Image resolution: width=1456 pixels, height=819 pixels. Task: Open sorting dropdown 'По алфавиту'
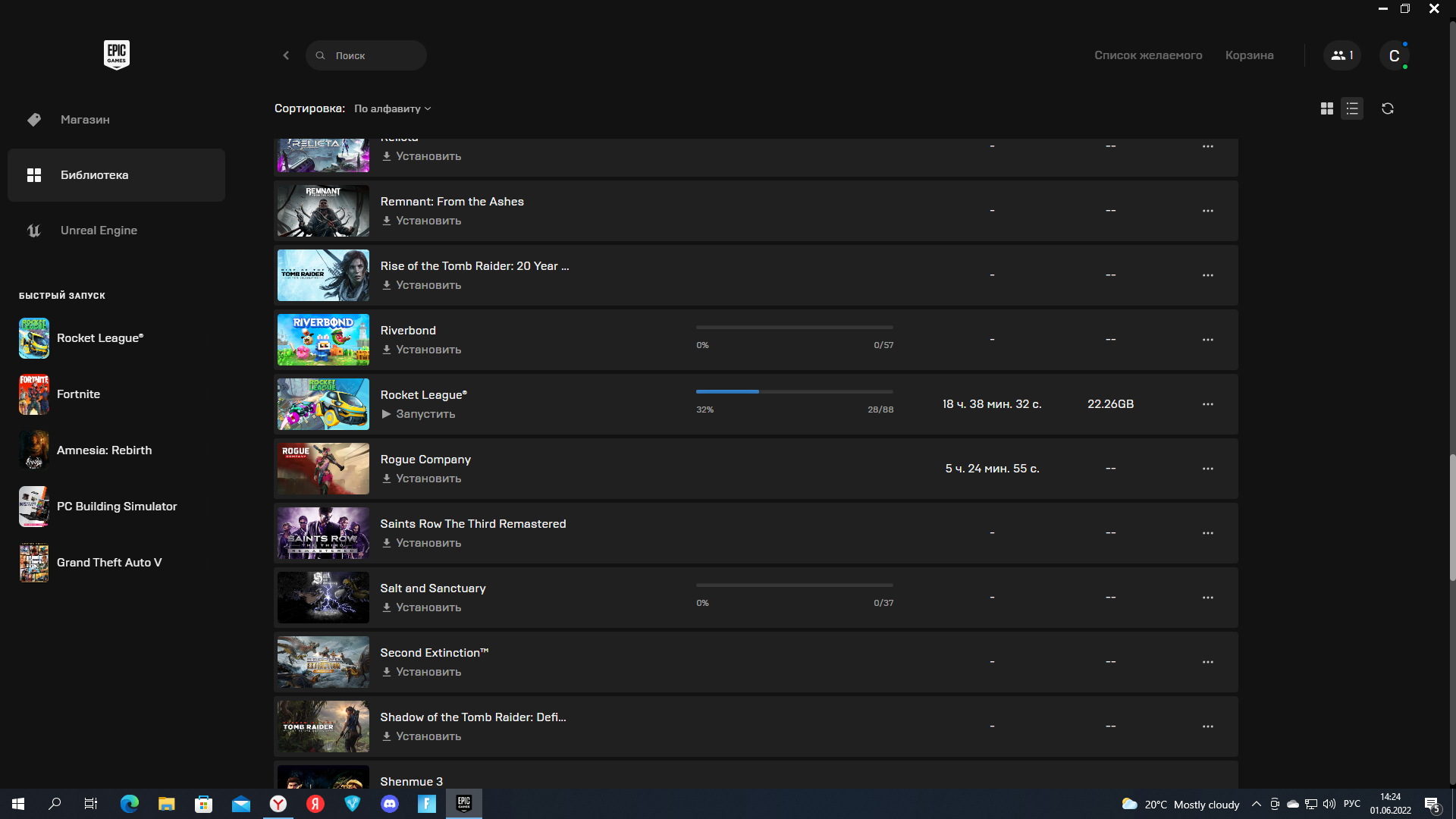pyautogui.click(x=392, y=108)
